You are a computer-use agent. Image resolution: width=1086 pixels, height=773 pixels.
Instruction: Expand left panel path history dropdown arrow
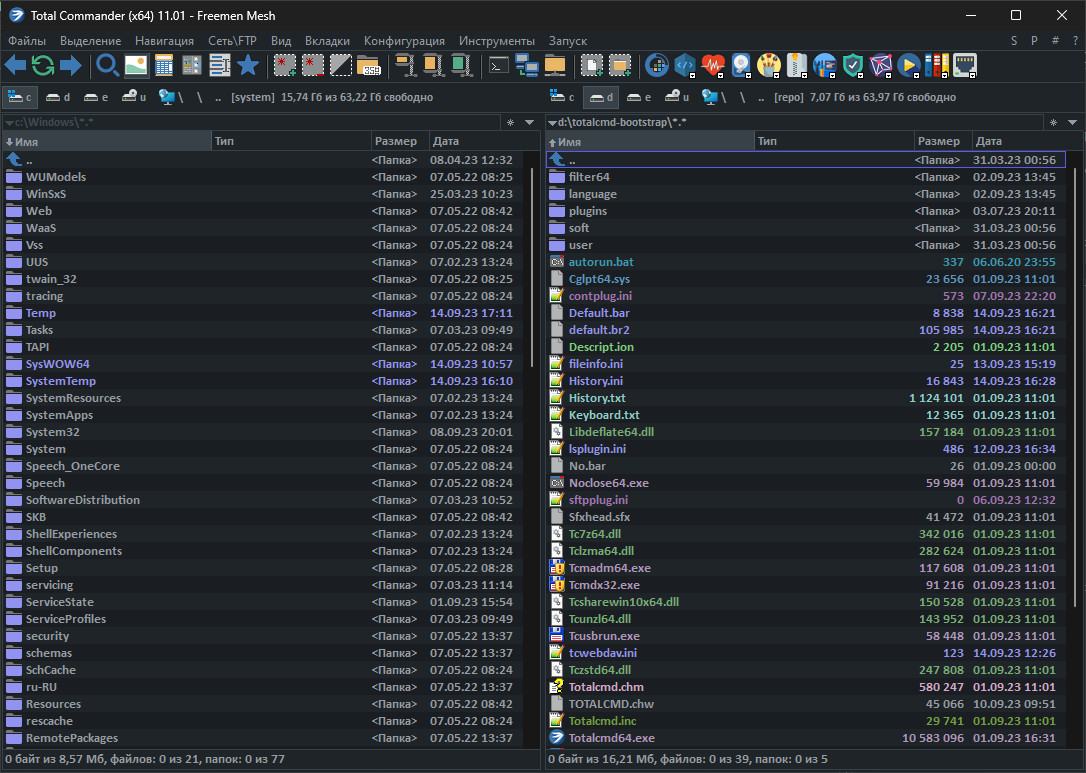pyautogui.click(x=531, y=122)
